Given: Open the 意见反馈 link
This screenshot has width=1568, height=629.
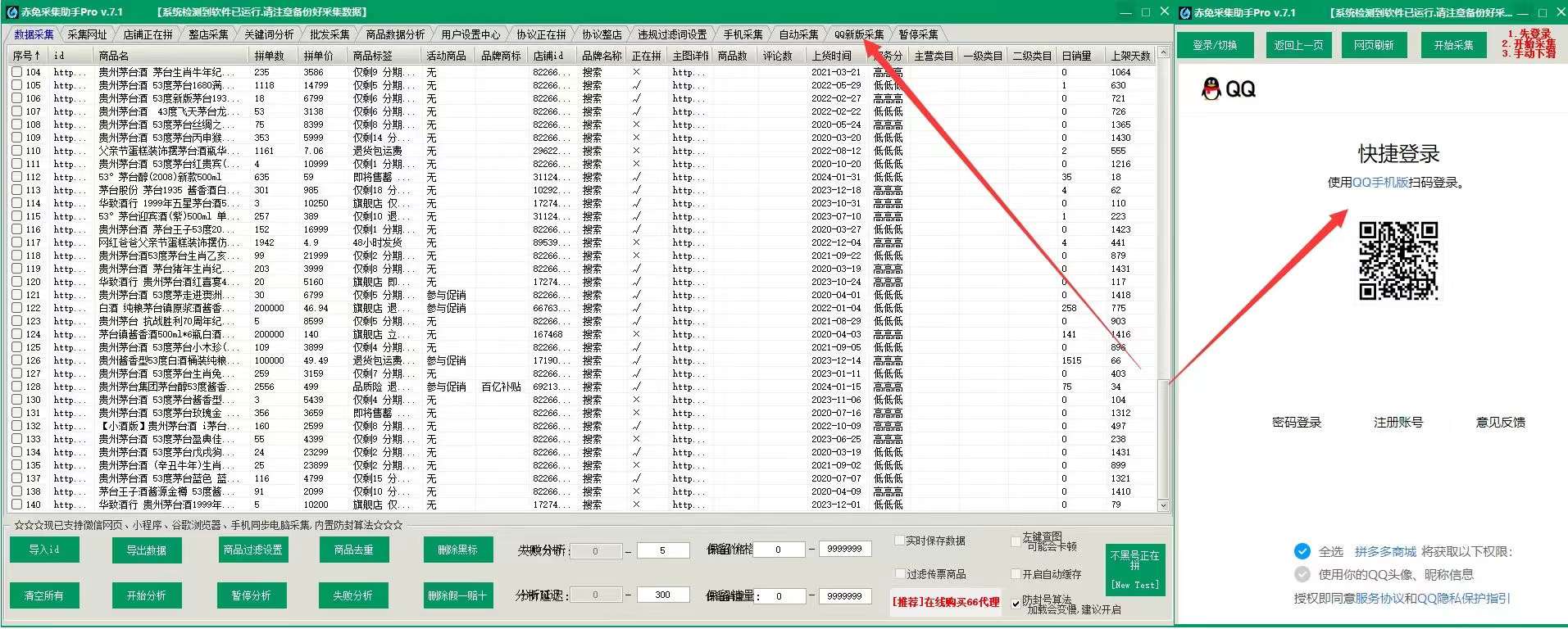Looking at the screenshot, I should [1501, 423].
